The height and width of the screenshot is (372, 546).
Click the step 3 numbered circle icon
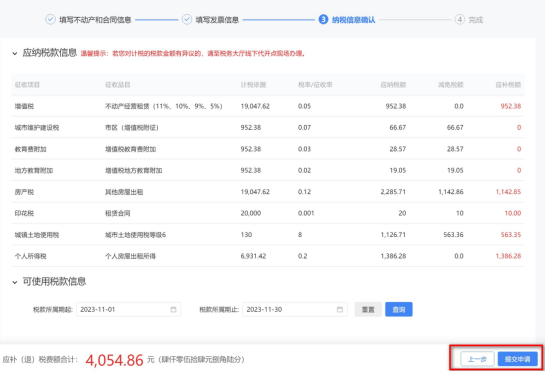(323, 20)
